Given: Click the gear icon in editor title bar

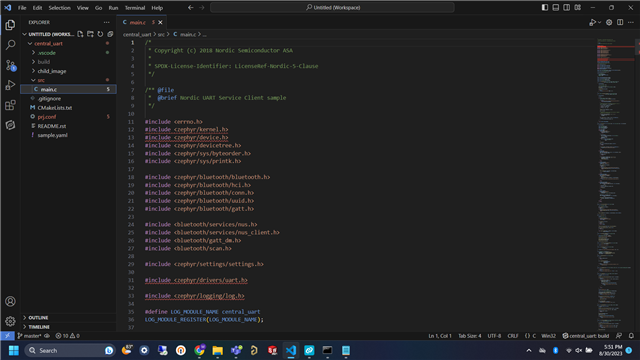Looking at the screenshot, I should pos(609,22).
